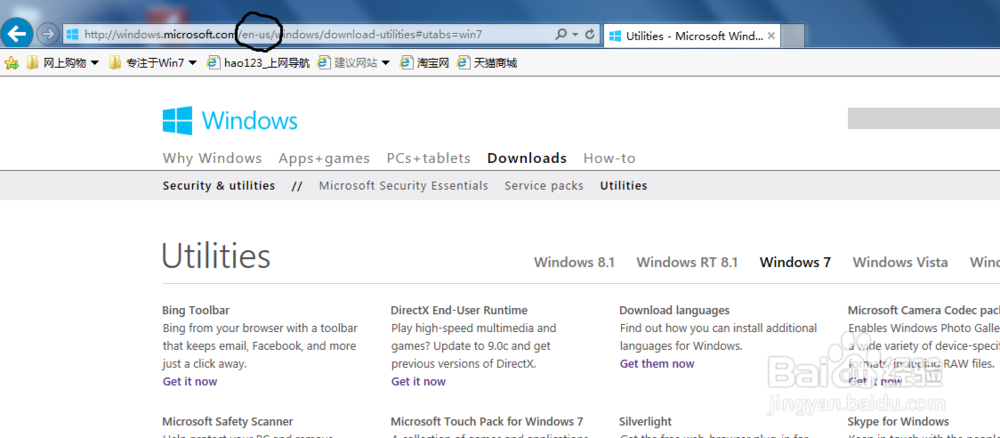Click the Silverlight heading

645,421
